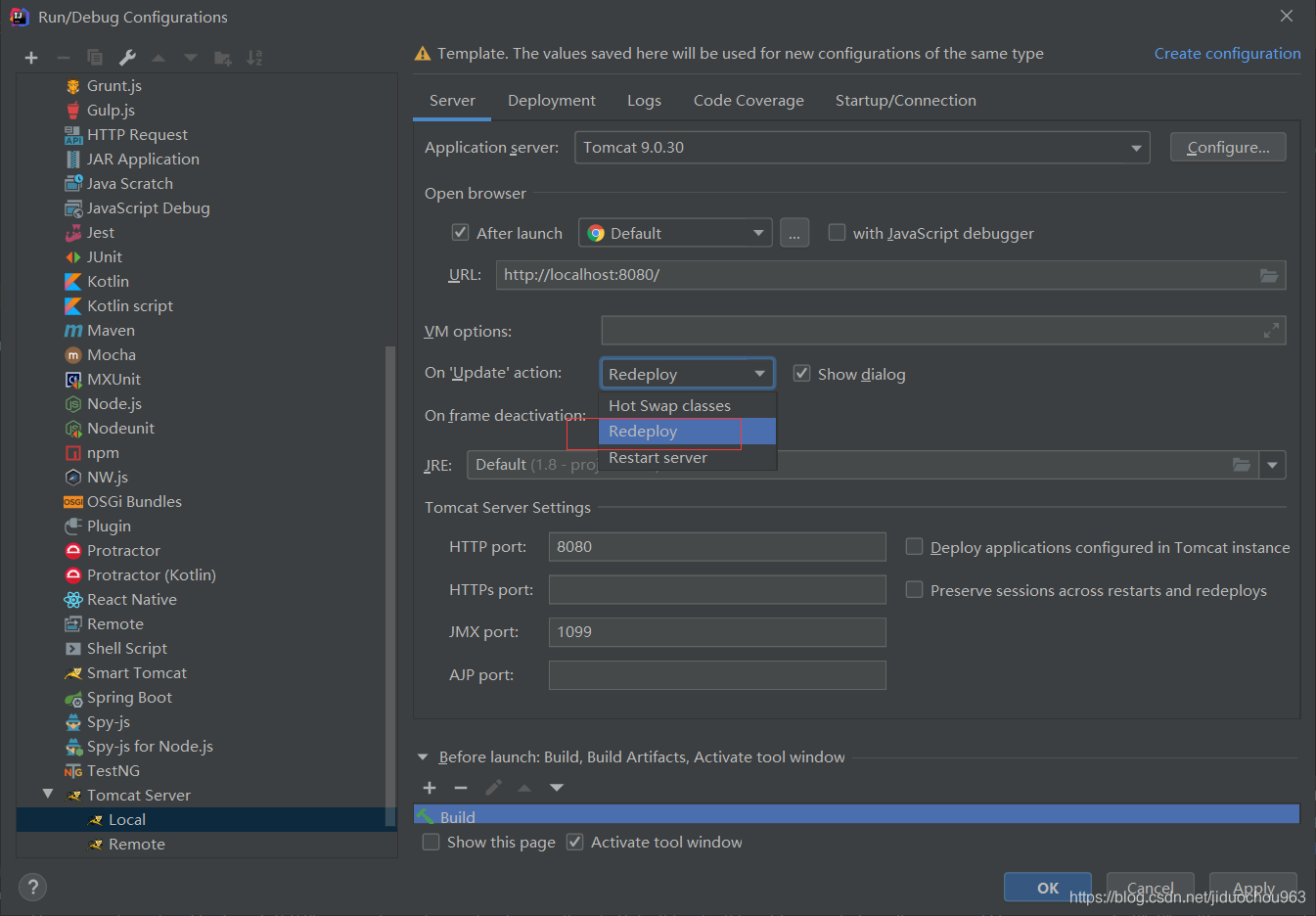Click the Gulp.js cup icon

coord(73,111)
